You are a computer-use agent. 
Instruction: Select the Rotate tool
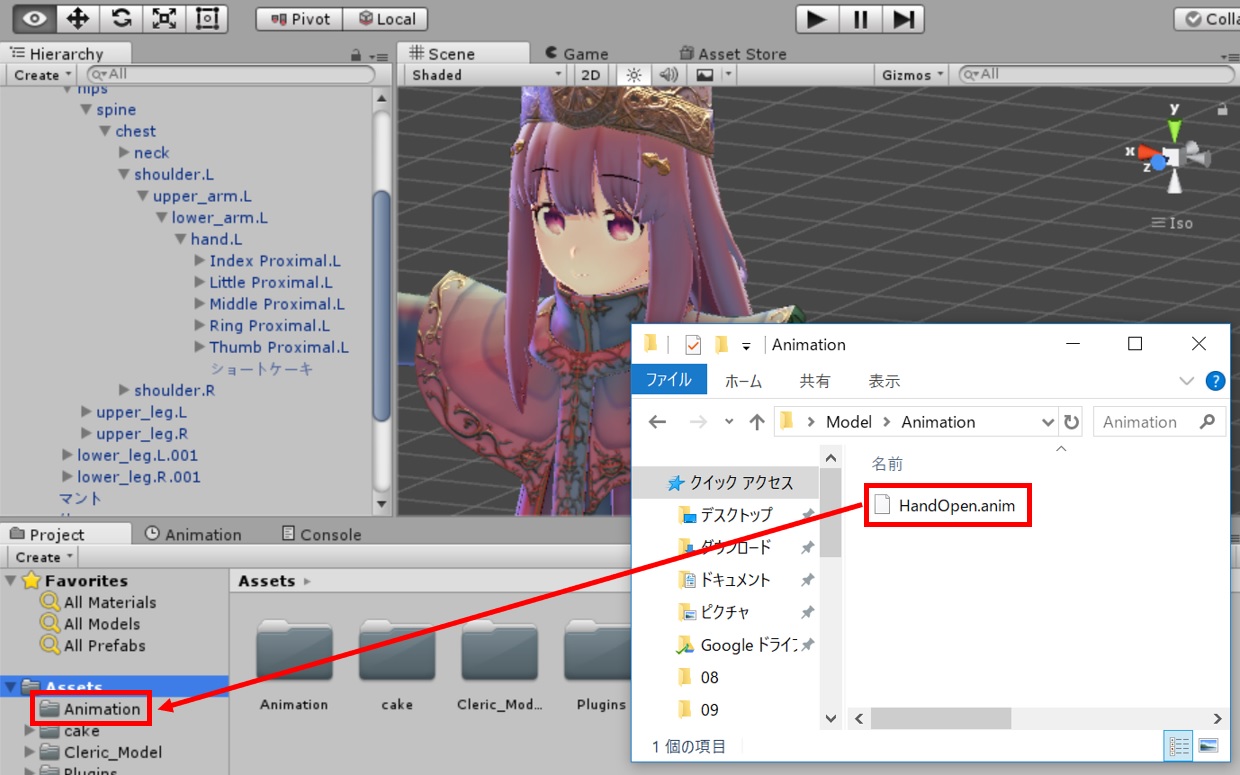pos(121,18)
